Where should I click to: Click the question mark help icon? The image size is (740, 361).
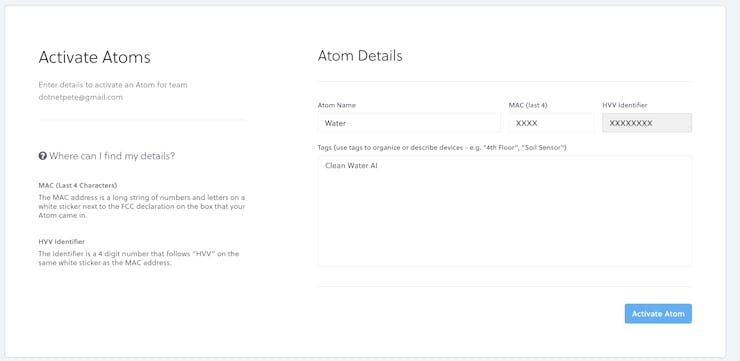pos(42,156)
